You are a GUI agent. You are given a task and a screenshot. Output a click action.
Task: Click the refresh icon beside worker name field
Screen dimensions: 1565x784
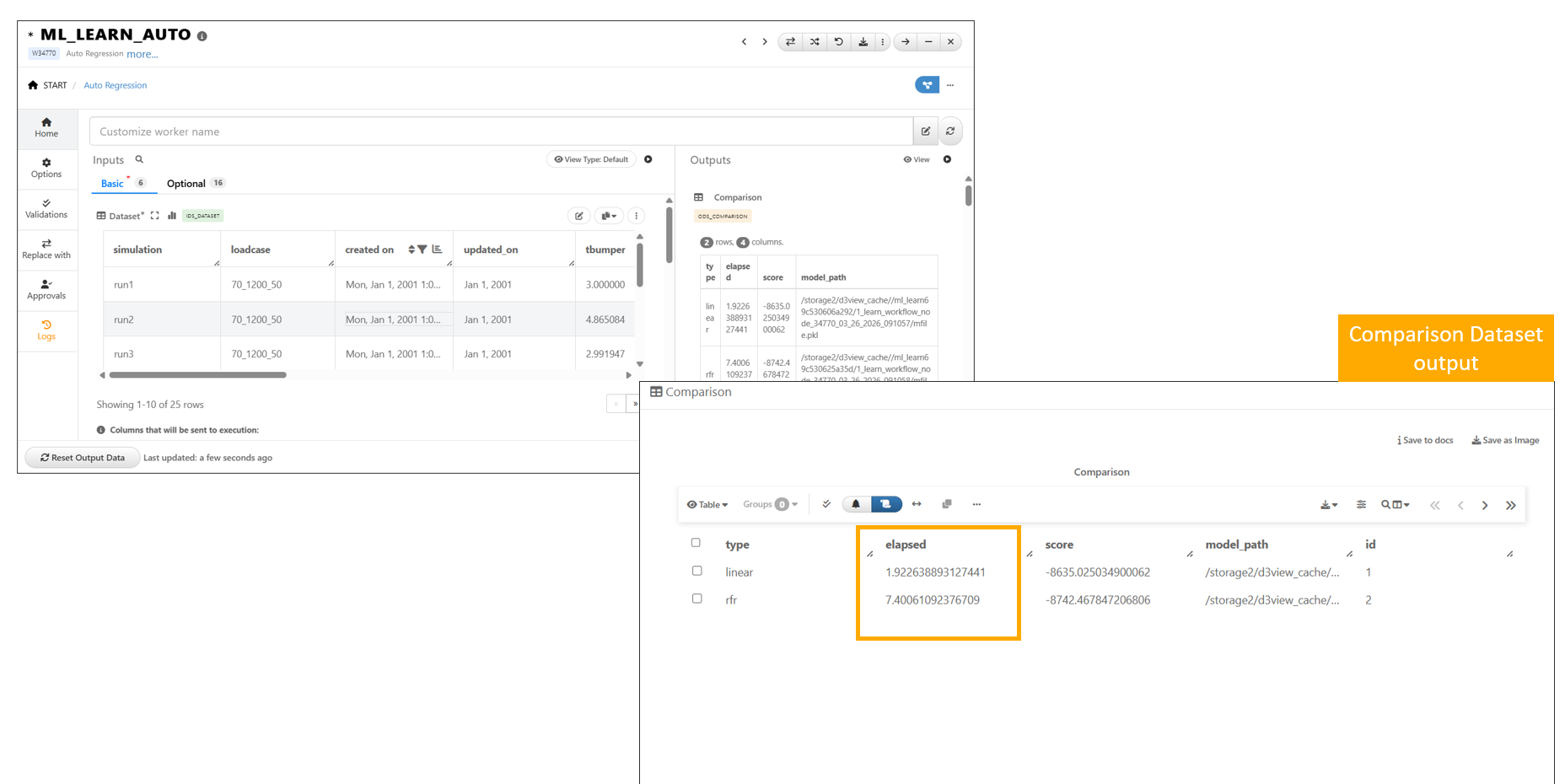(950, 132)
